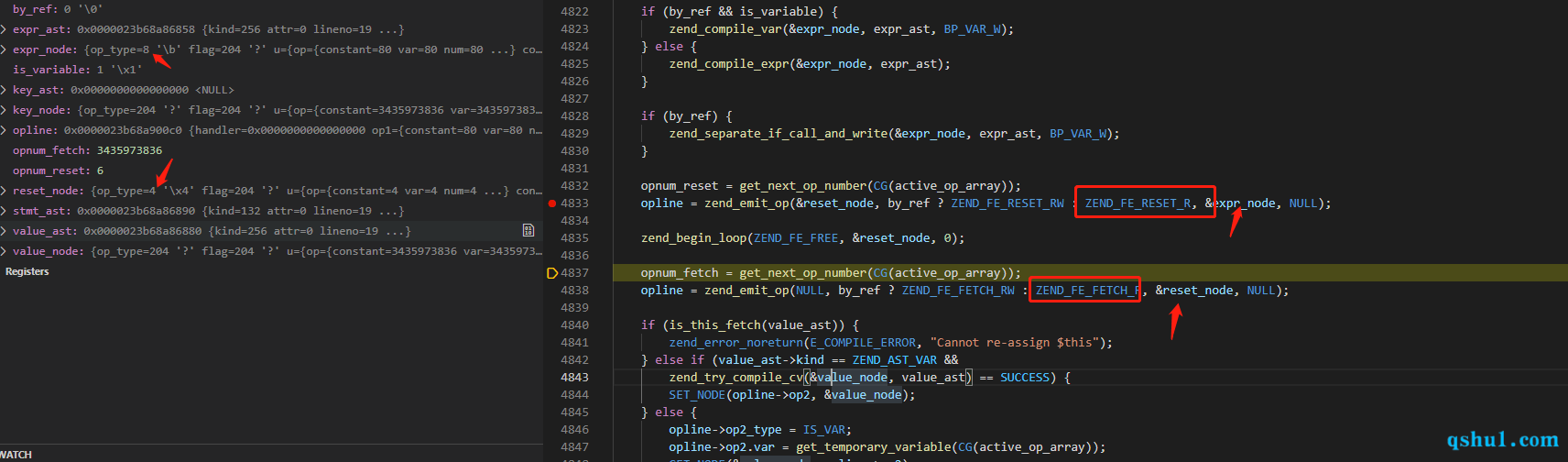This screenshot has width=1568, height=462.
Task: Click ZEND_FE_FREE constant on line 4835
Action: coord(796,238)
